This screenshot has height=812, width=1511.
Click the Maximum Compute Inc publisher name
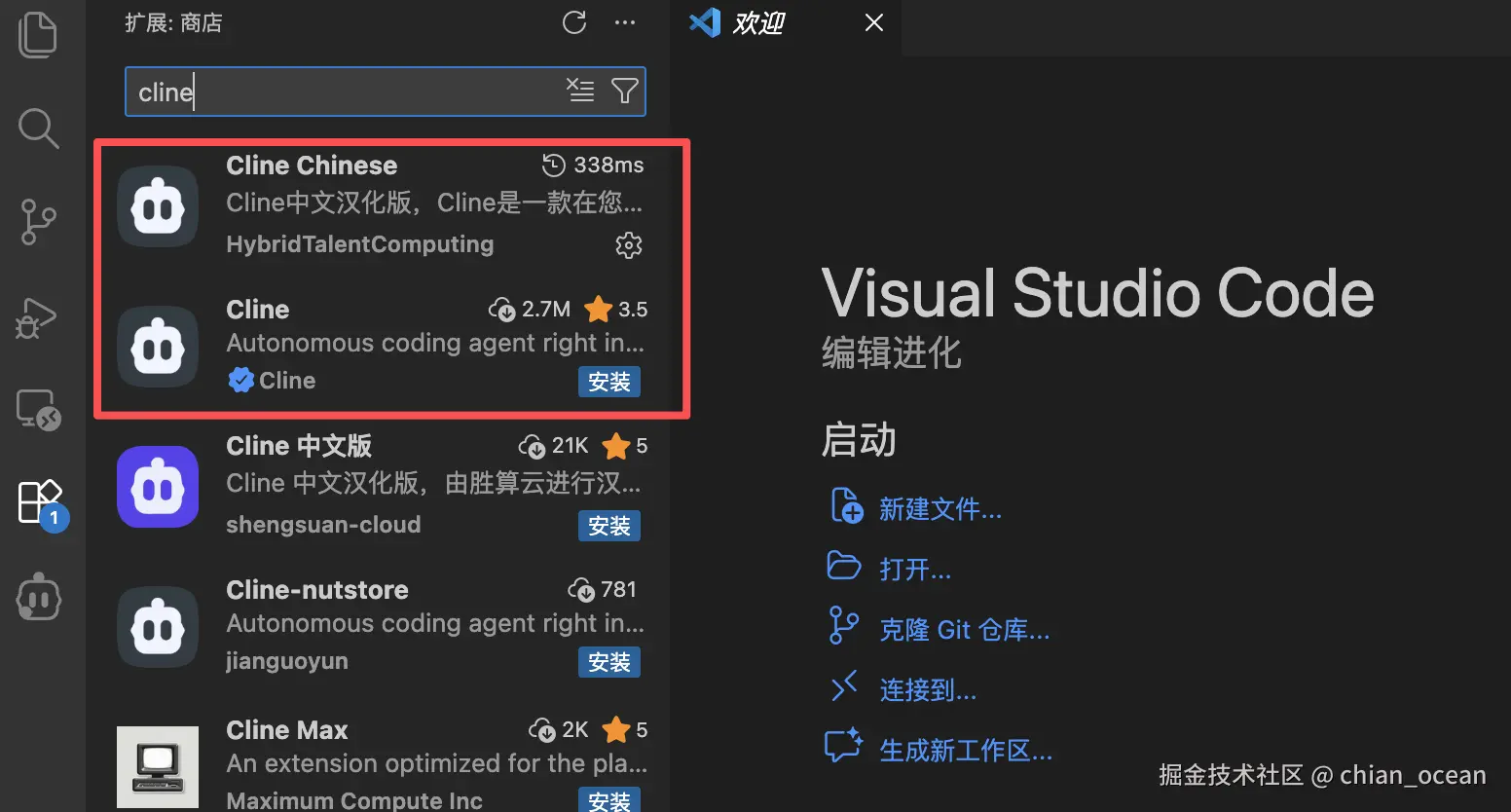(x=354, y=800)
